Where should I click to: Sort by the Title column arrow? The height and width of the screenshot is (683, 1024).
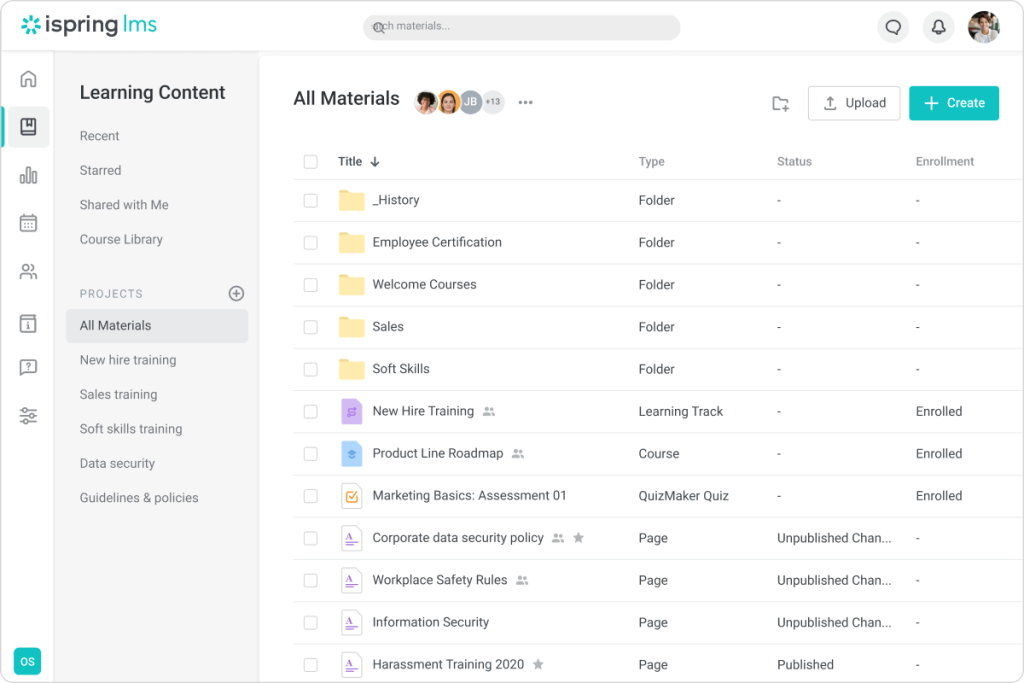tap(375, 162)
